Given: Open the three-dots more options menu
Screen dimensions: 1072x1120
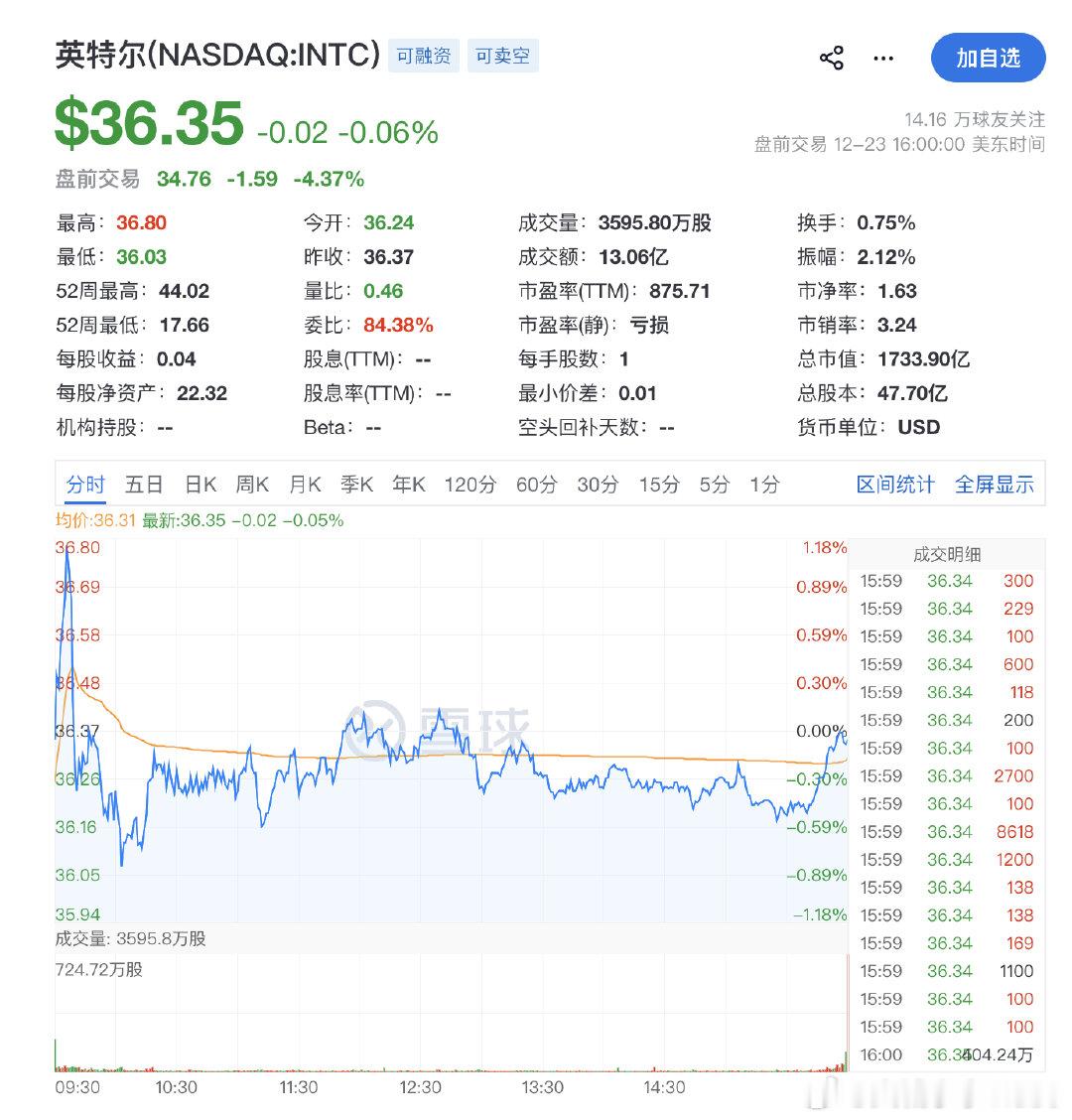Looking at the screenshot, I should 883,59.
